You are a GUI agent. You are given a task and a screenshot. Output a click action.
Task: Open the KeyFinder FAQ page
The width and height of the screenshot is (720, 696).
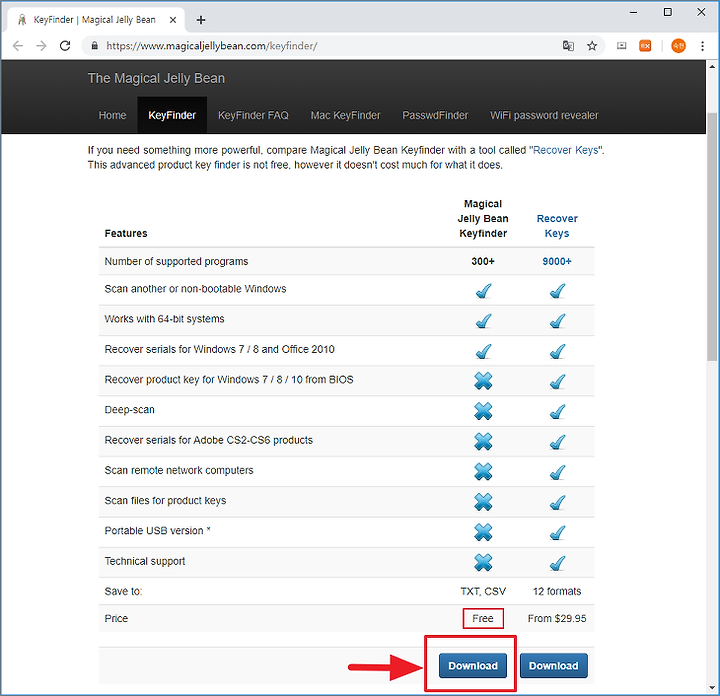(253, 115)
